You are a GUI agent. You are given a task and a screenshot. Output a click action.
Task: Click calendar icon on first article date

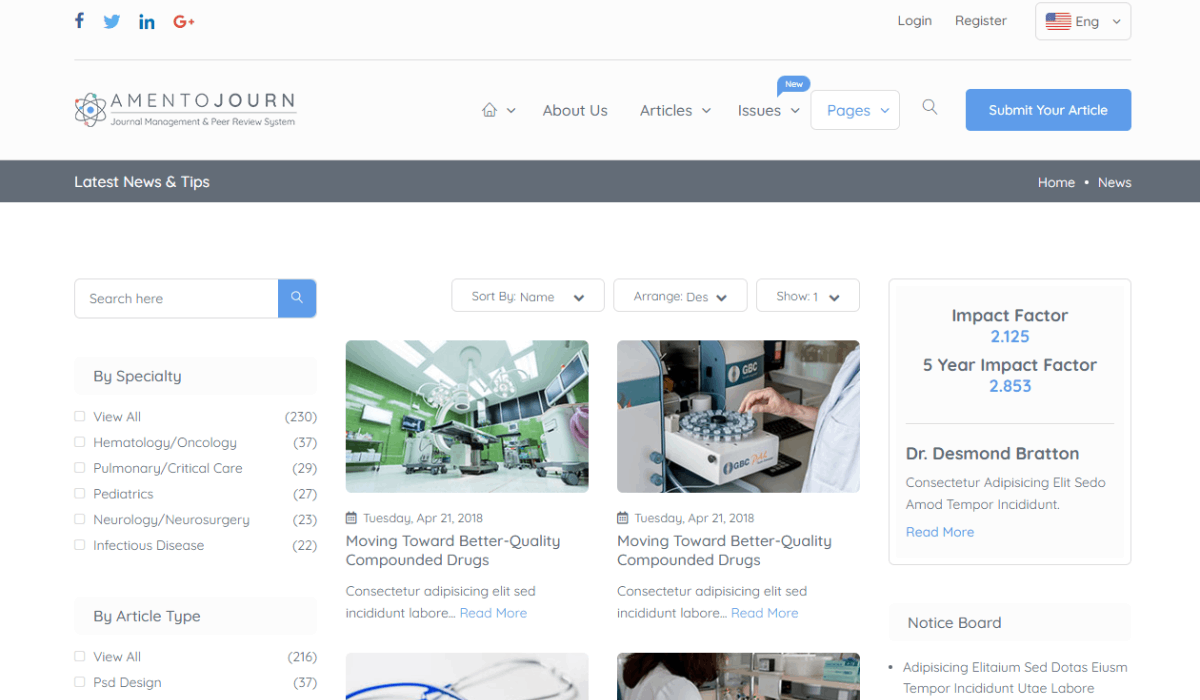[351, 518]
